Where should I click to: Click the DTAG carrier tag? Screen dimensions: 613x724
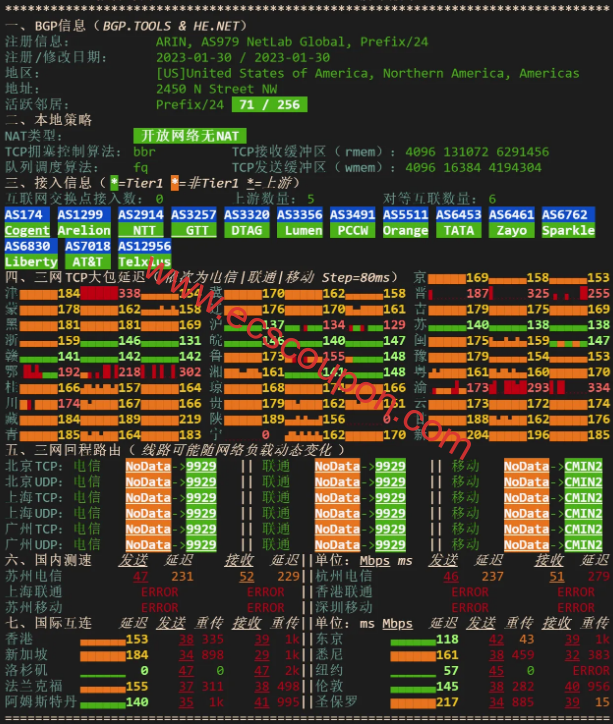246,230
